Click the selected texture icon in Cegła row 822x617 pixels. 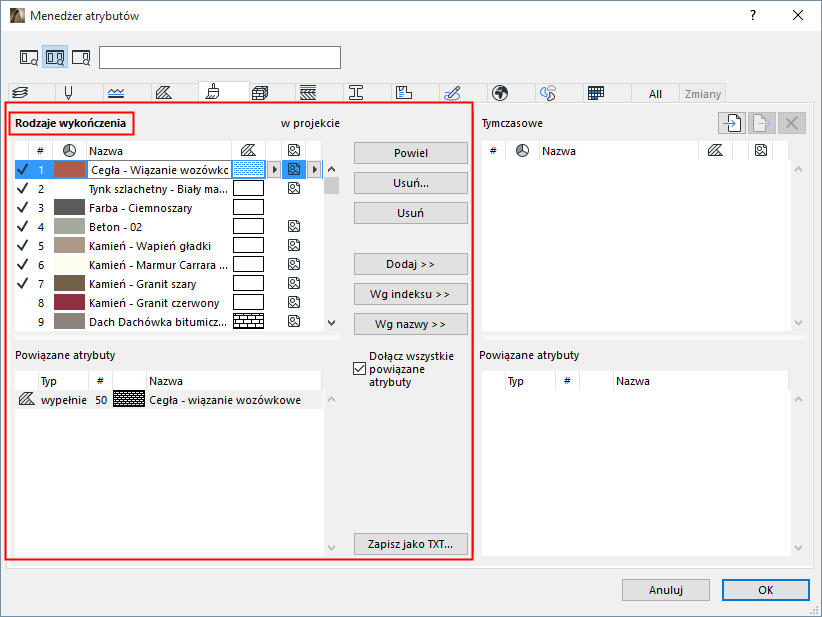[294, 169]
